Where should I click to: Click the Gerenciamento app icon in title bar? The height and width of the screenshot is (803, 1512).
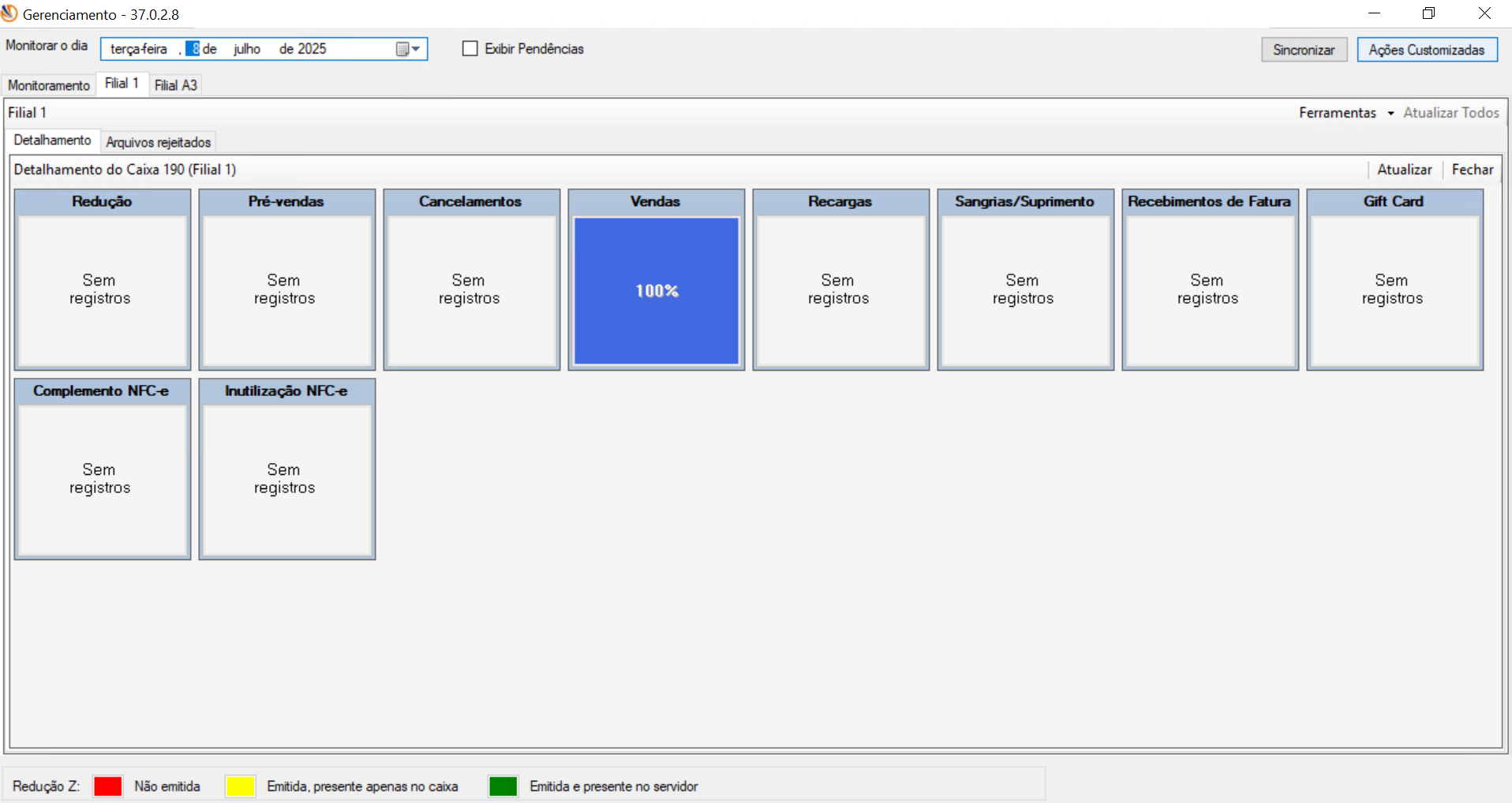[x=9, y=13]
